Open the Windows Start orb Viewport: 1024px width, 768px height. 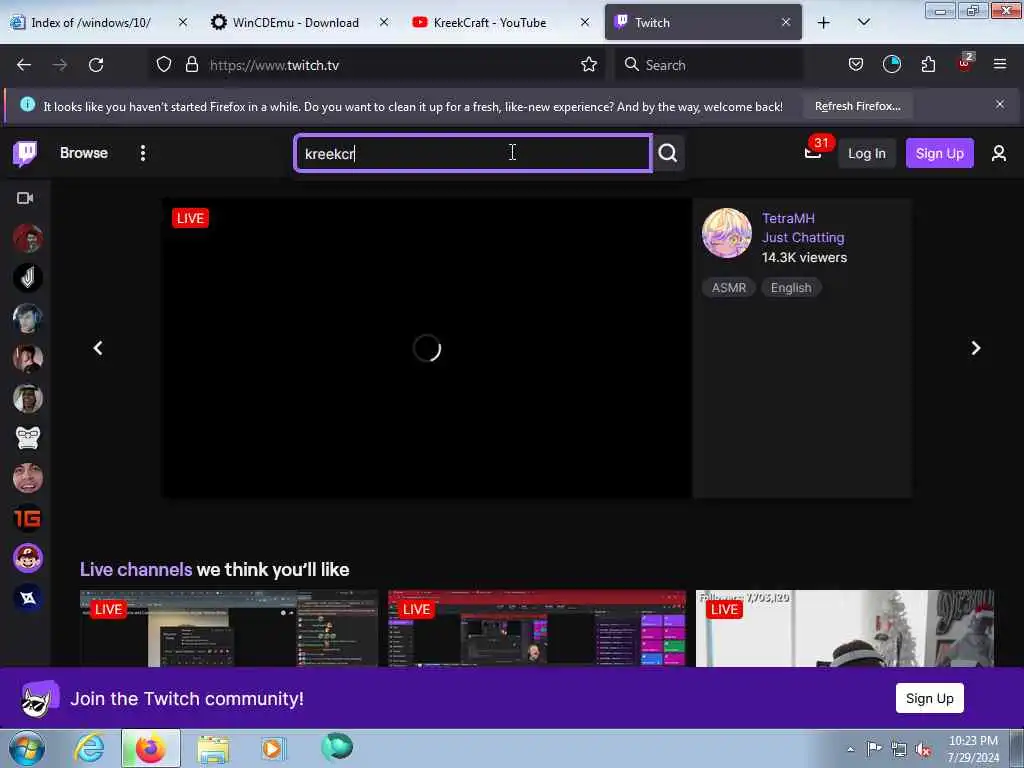(x=27, y=748)
